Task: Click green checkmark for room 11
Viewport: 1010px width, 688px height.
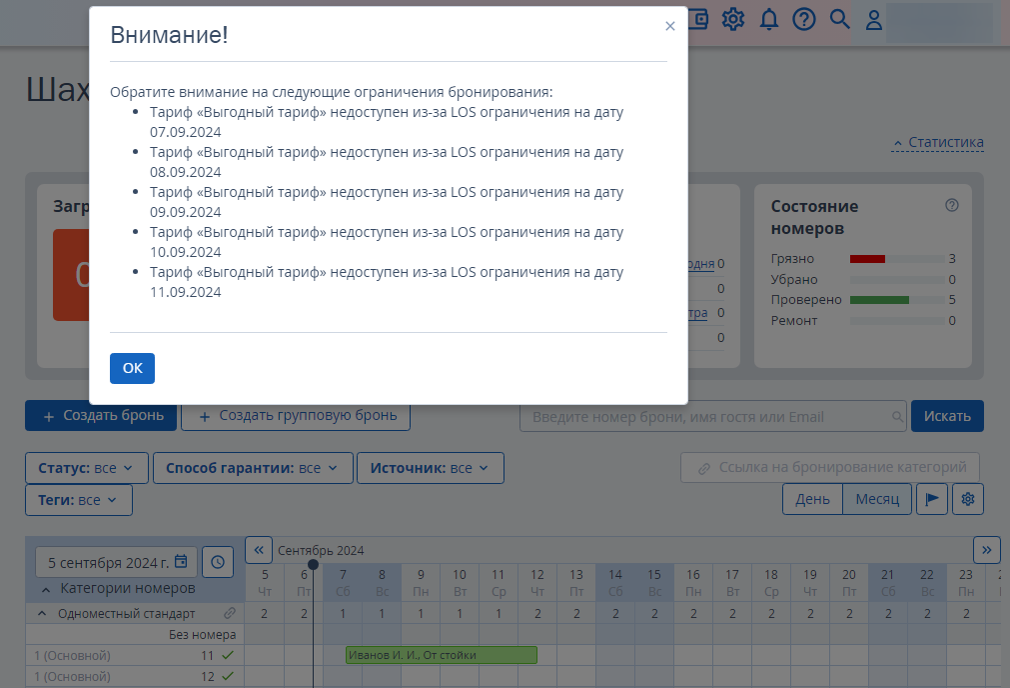Action: (x=227, y=655)
